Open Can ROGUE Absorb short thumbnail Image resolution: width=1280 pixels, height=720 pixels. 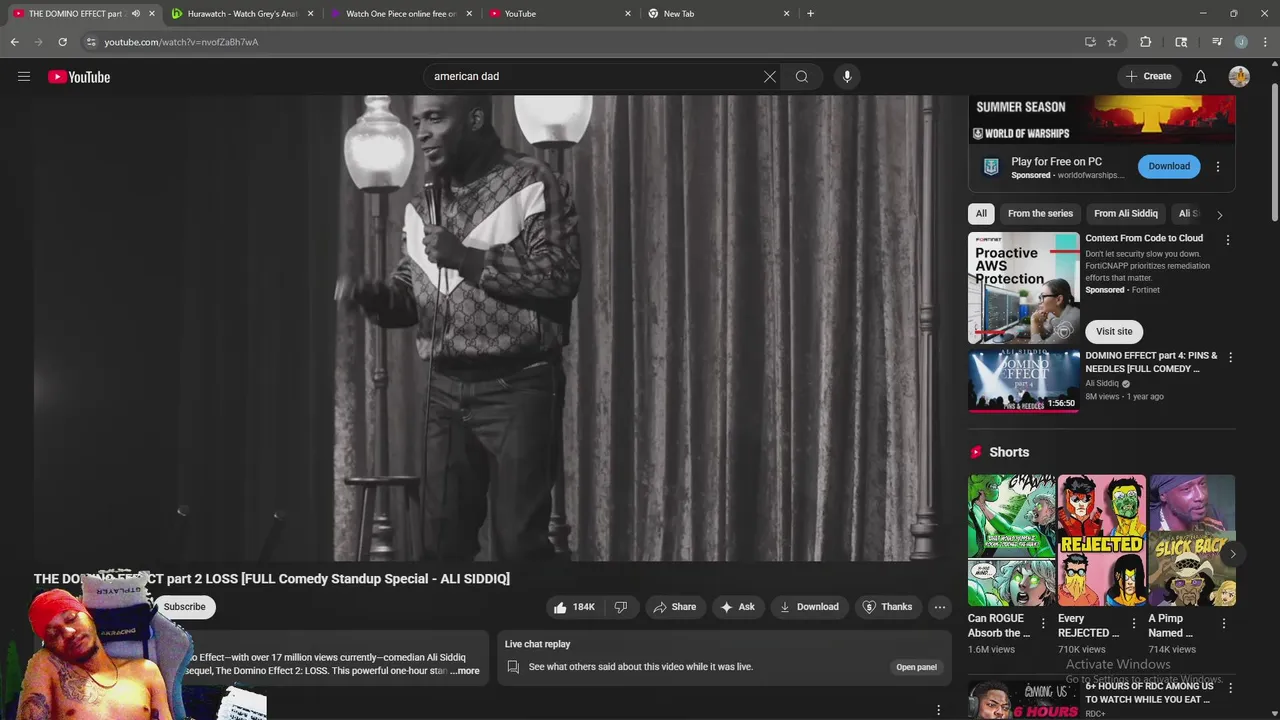pyautogui.click(x=1011, y=540)
